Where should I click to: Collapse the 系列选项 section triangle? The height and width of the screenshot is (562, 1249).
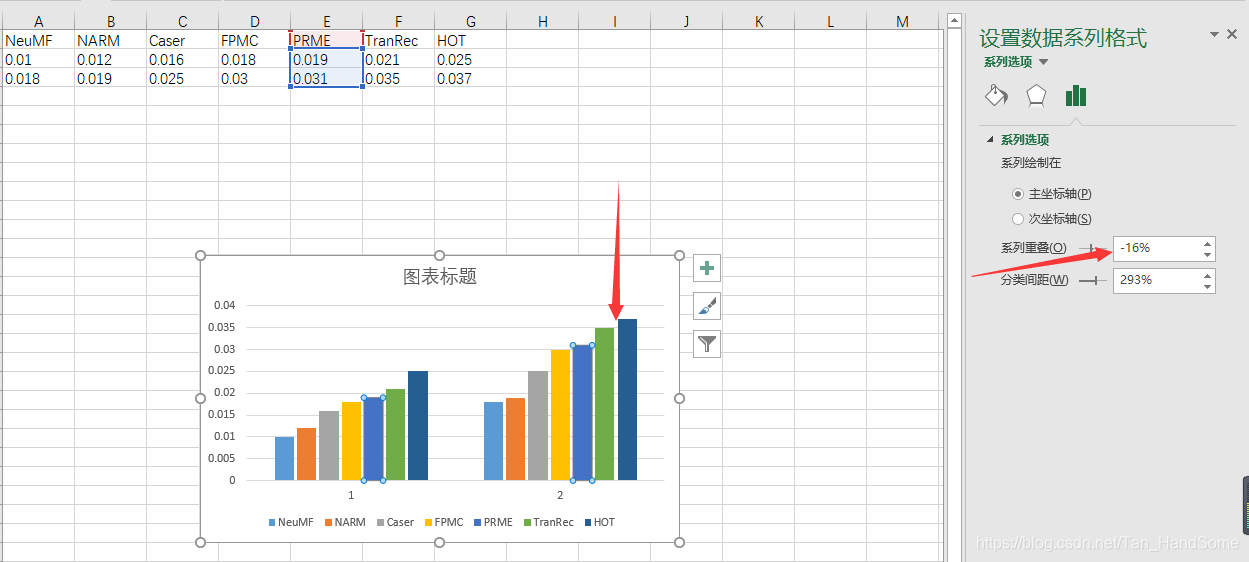(x=990, y=140)
